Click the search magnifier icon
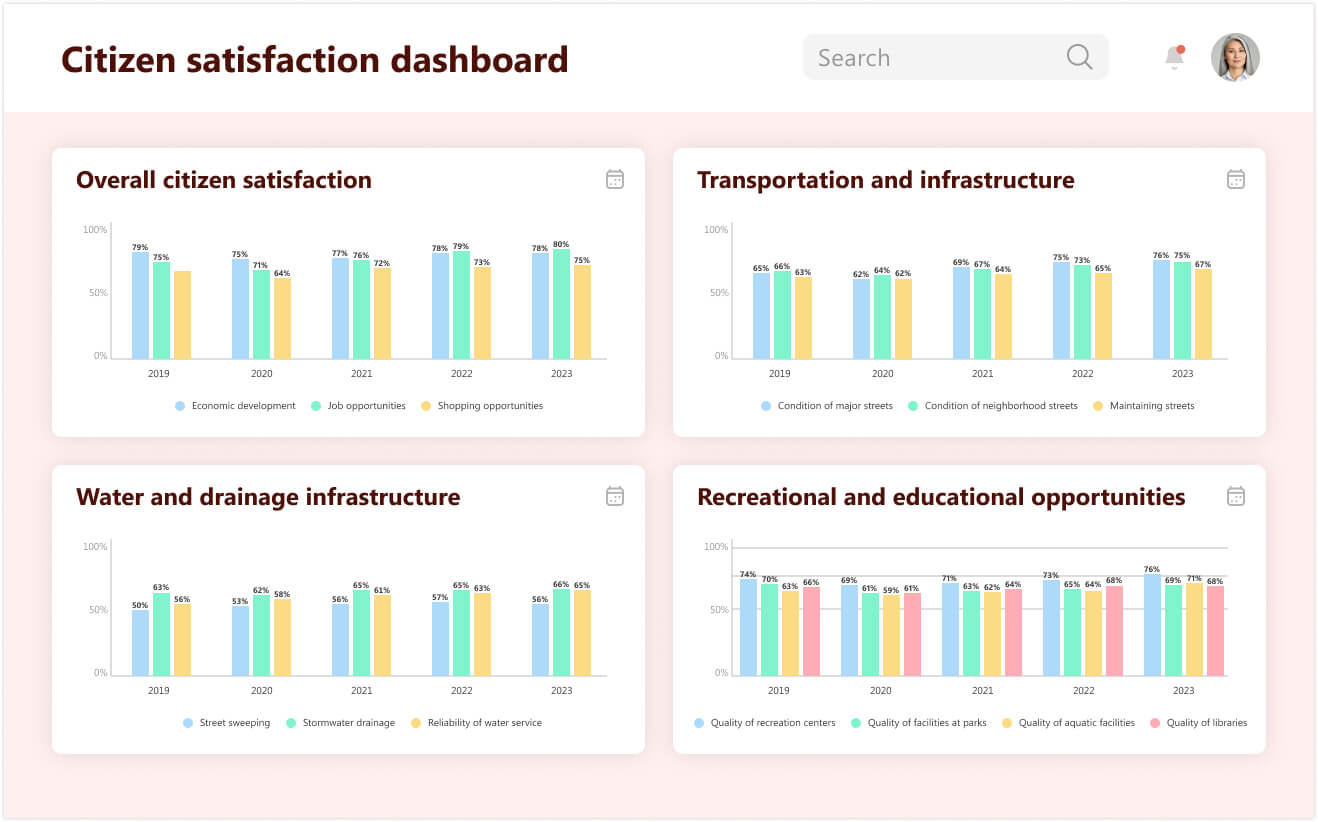Viewport: 1318px width, 822px height. click(x=1078, y=57)
